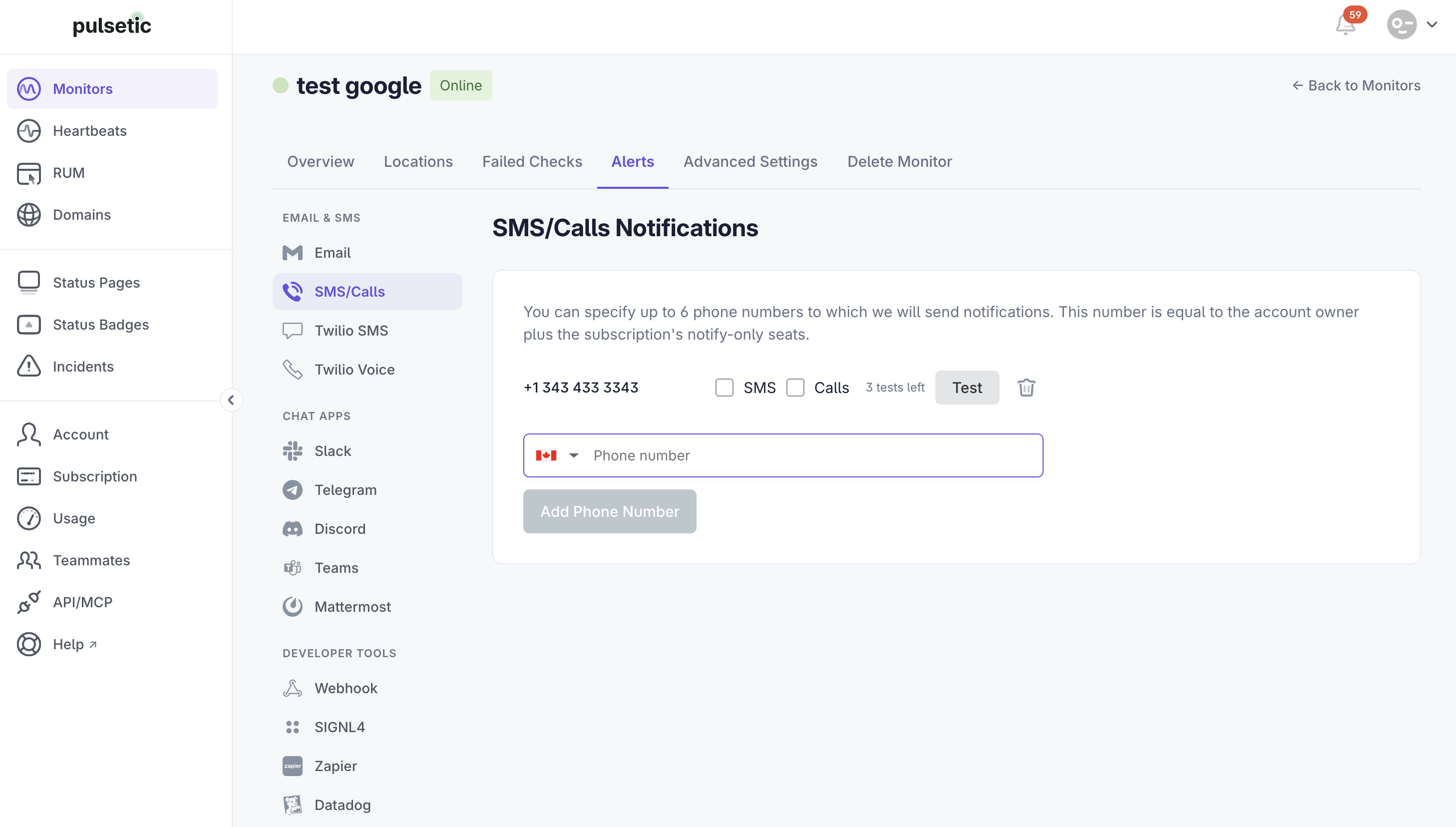
Task: Switch to the Failed Checks tab
Action: point(532,161)
